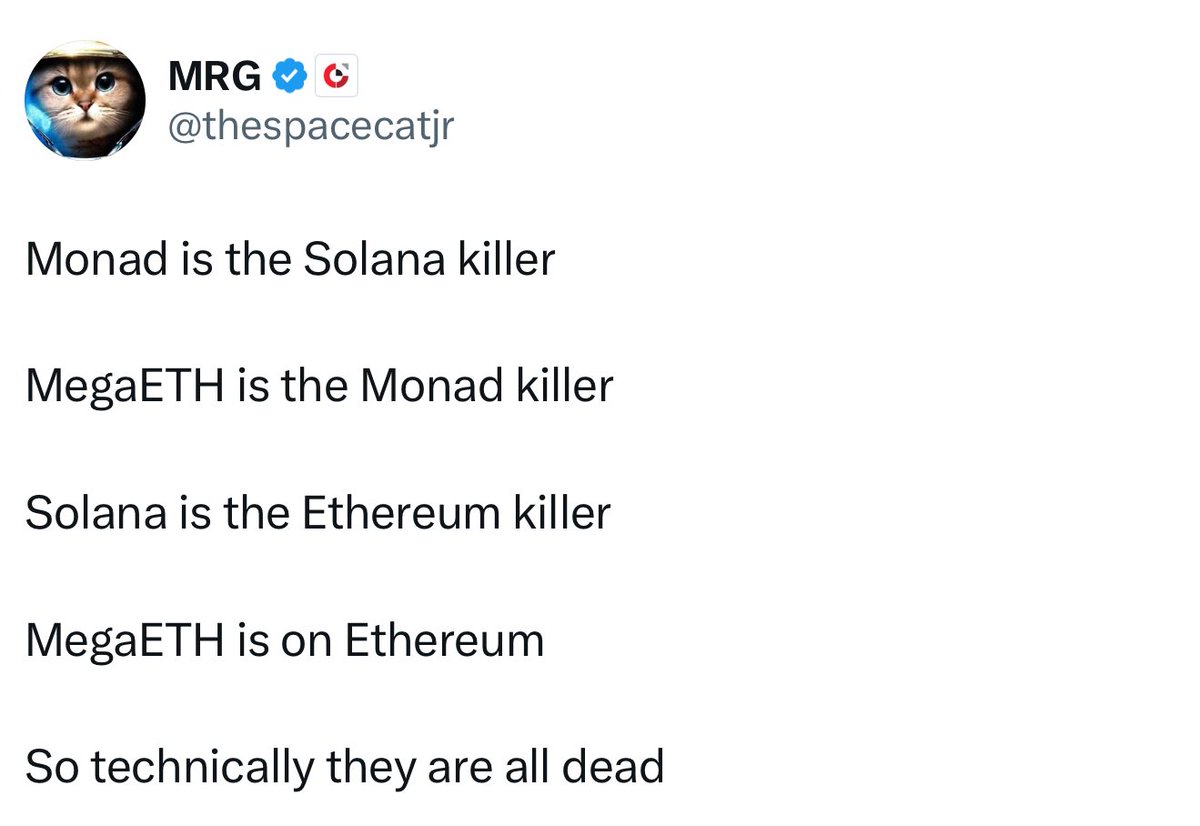Click the word 'Monad' in the second line

point(432,386)
